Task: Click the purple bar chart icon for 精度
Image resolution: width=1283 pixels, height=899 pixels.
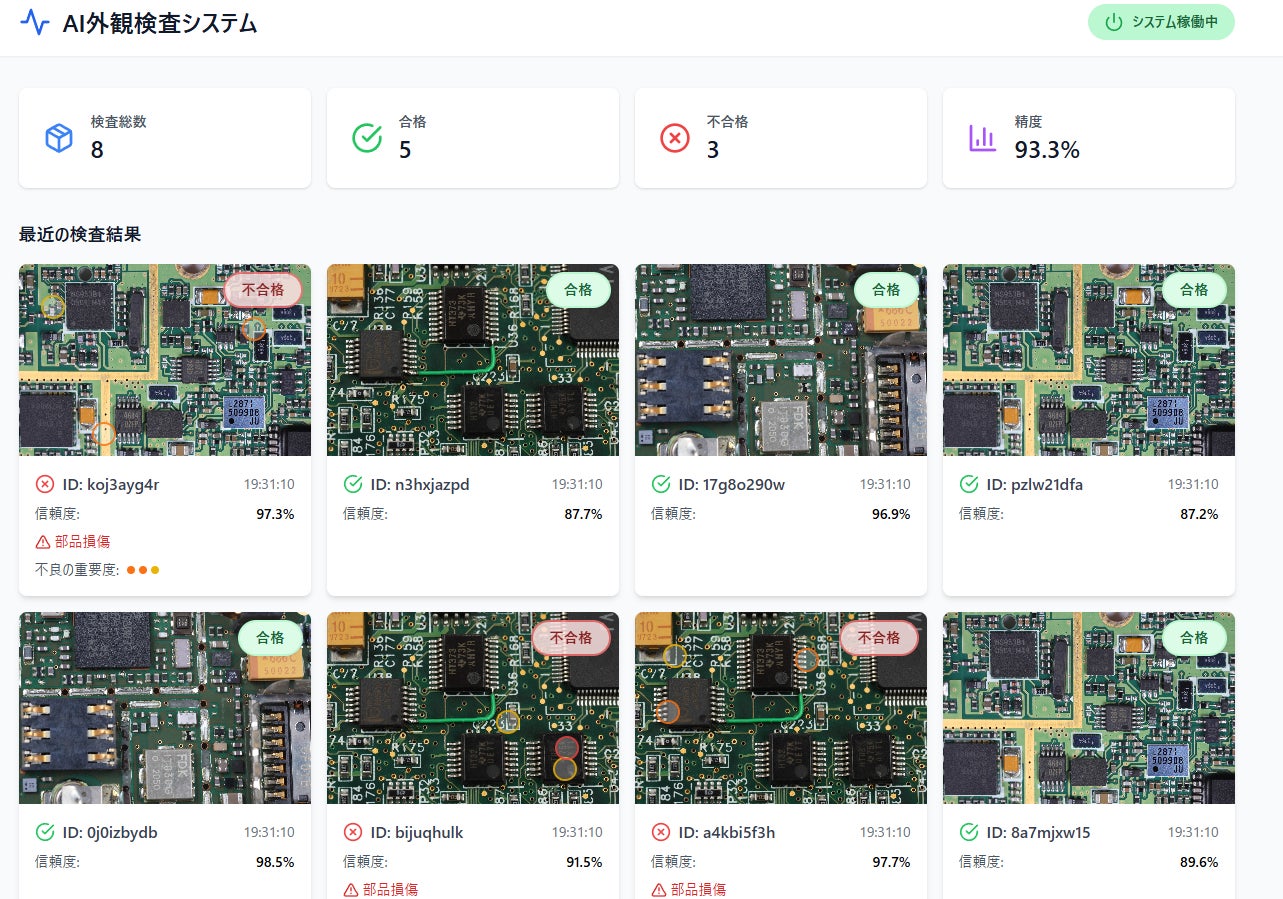Action: (x=983, y=138)
